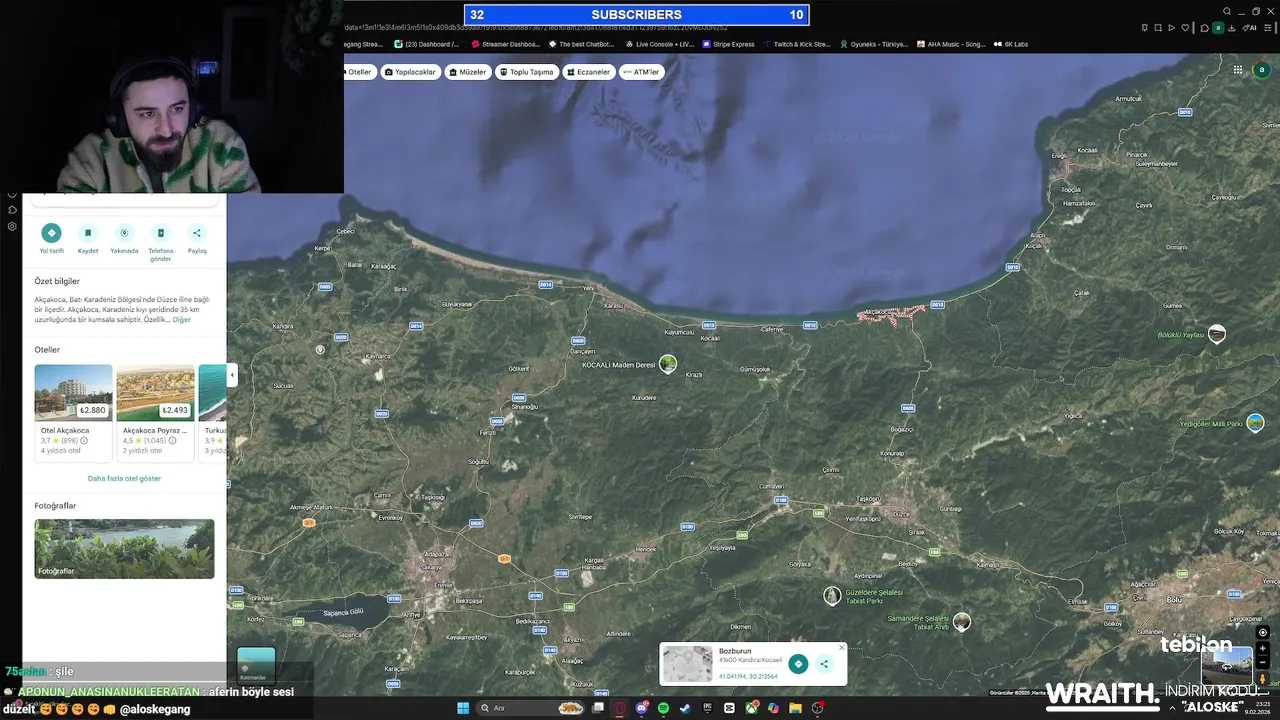This screenshot has height=720, width=1280.
Task: Open Discord from the taskbar
Action: coord(641,708)
